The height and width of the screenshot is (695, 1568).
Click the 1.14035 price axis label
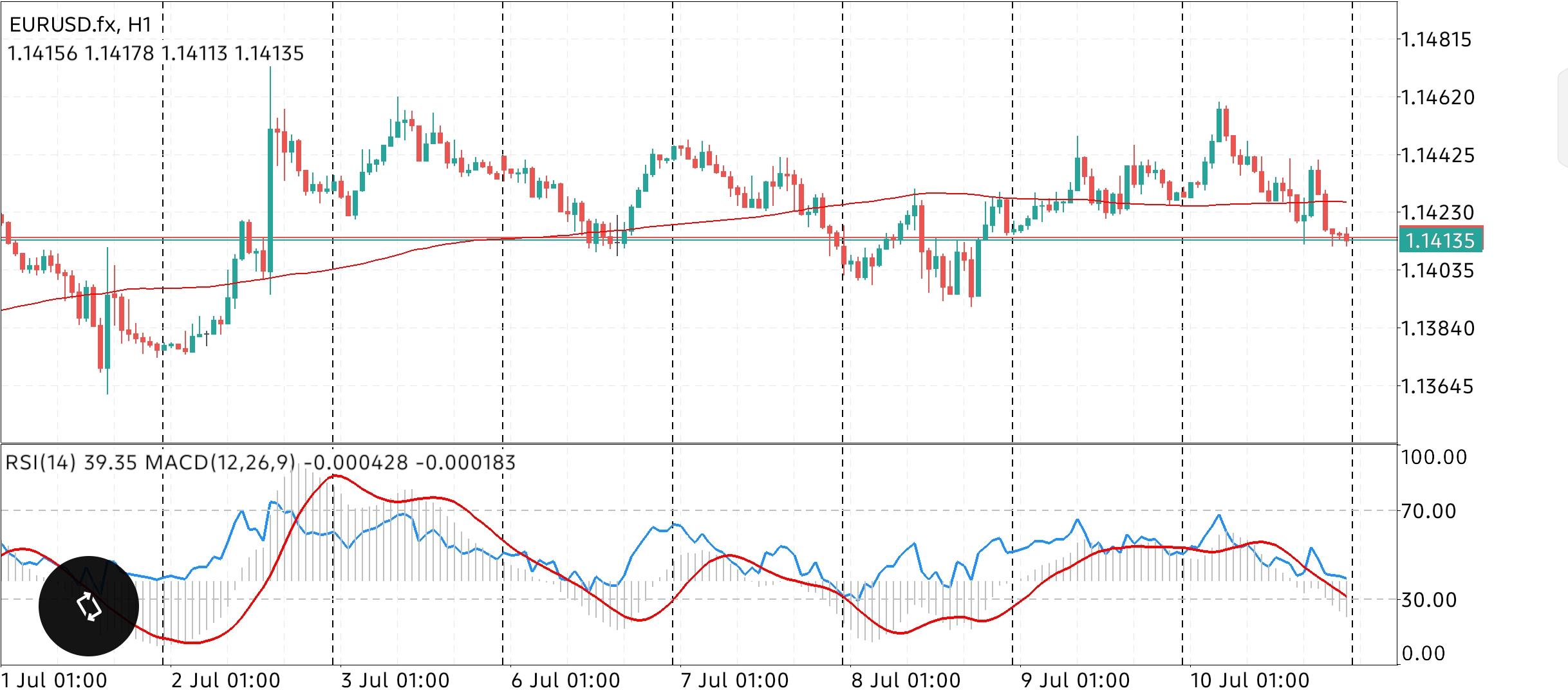pyautogui.click(x=1438, y=270)
